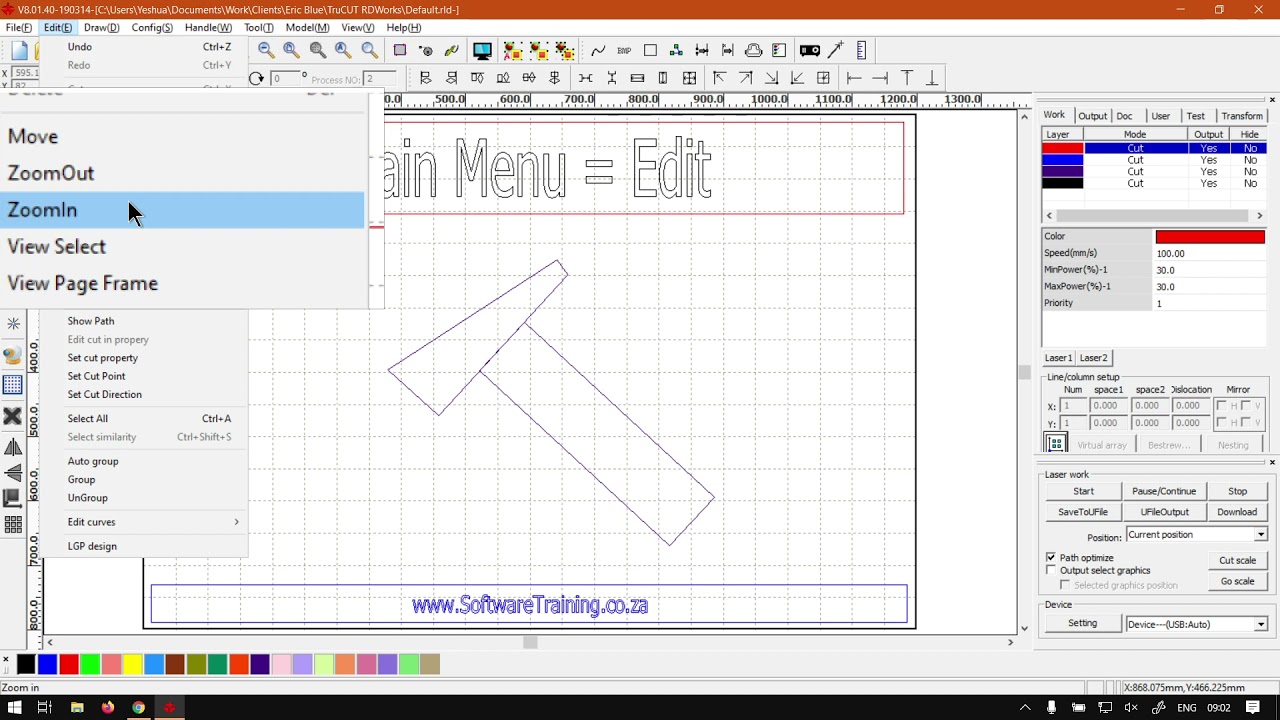Image resolution: width=1280 pixels, height=720 pixels.
Task: Click the layer list horizontal scrollbar
Action: click(x=1154, y=216)
